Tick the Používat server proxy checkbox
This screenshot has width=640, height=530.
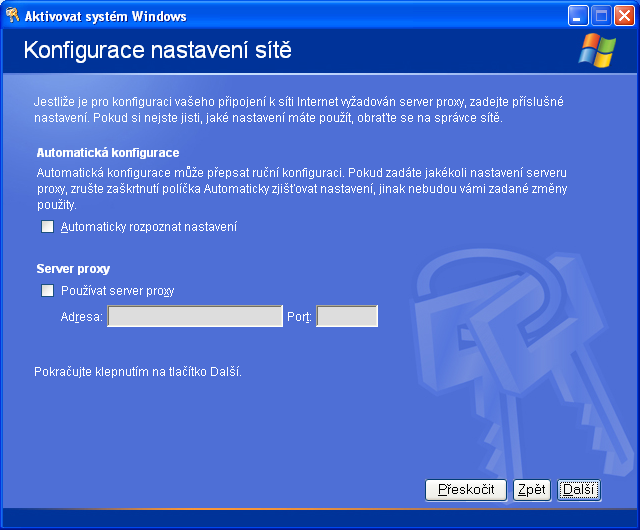pos(47,291)
